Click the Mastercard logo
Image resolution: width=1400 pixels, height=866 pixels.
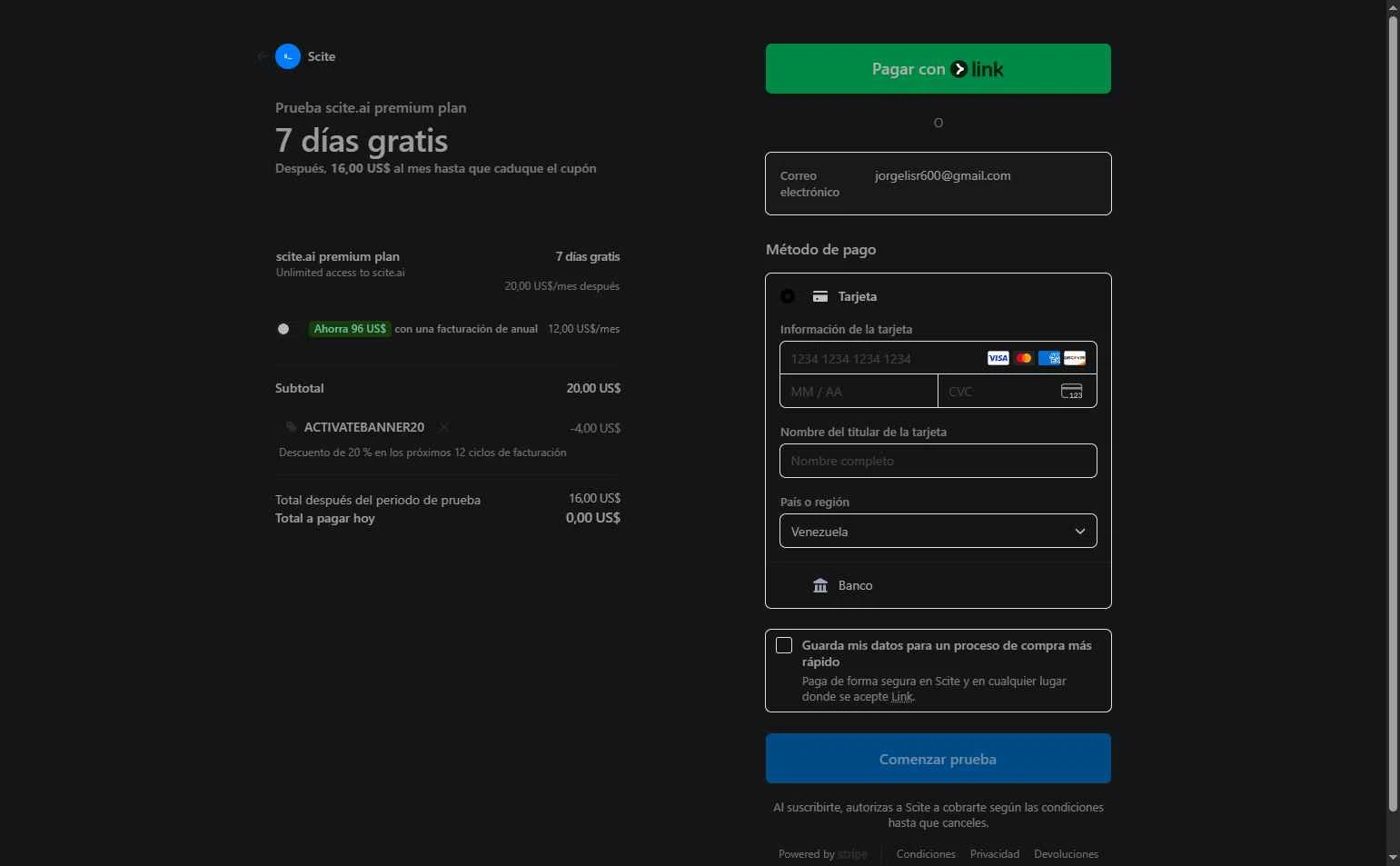tap(1024, 358)
